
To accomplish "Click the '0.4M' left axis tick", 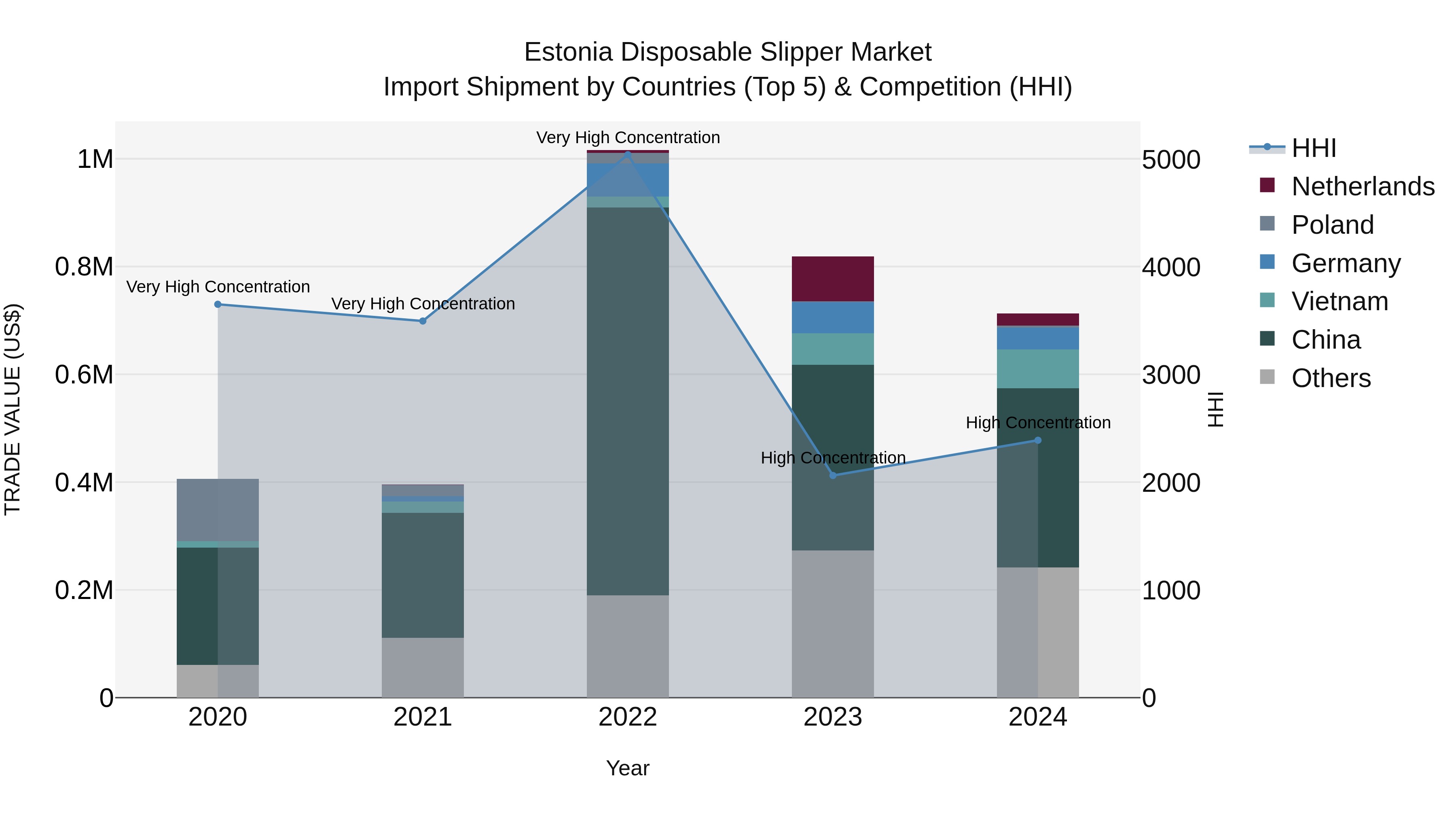I will (x=84, y=483).
